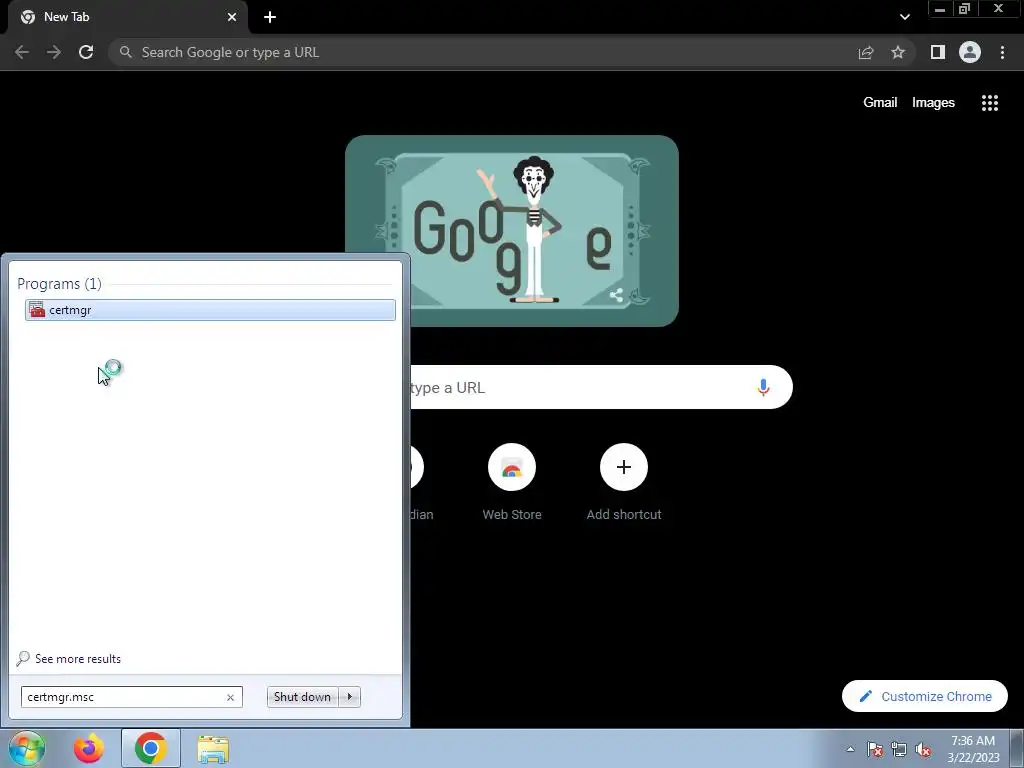The width and height of the screenshot is (1024, 768).
Task: Click the muted volume tray icon
Action: [923, 749]
